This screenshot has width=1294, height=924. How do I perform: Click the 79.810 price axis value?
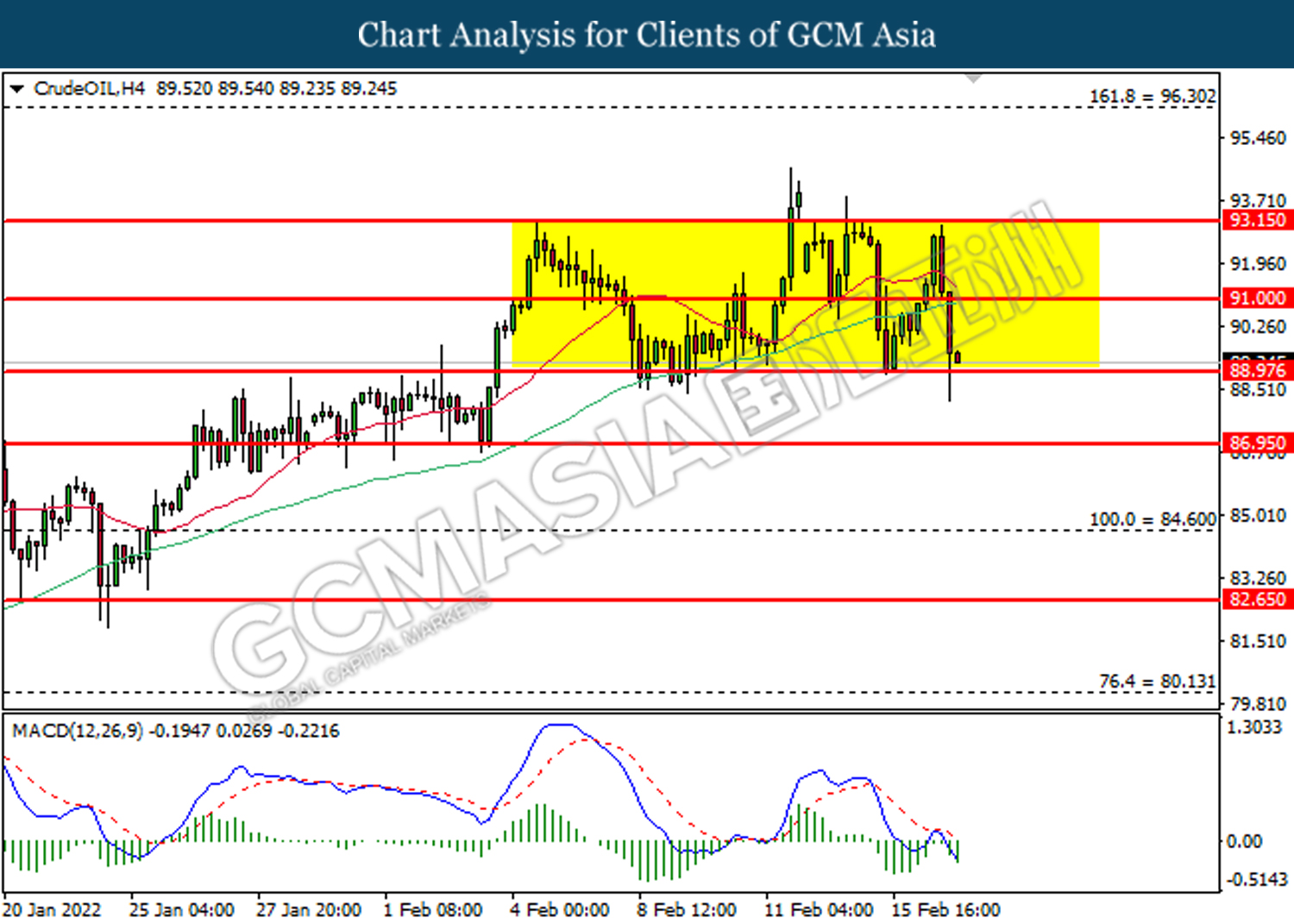1258,704
